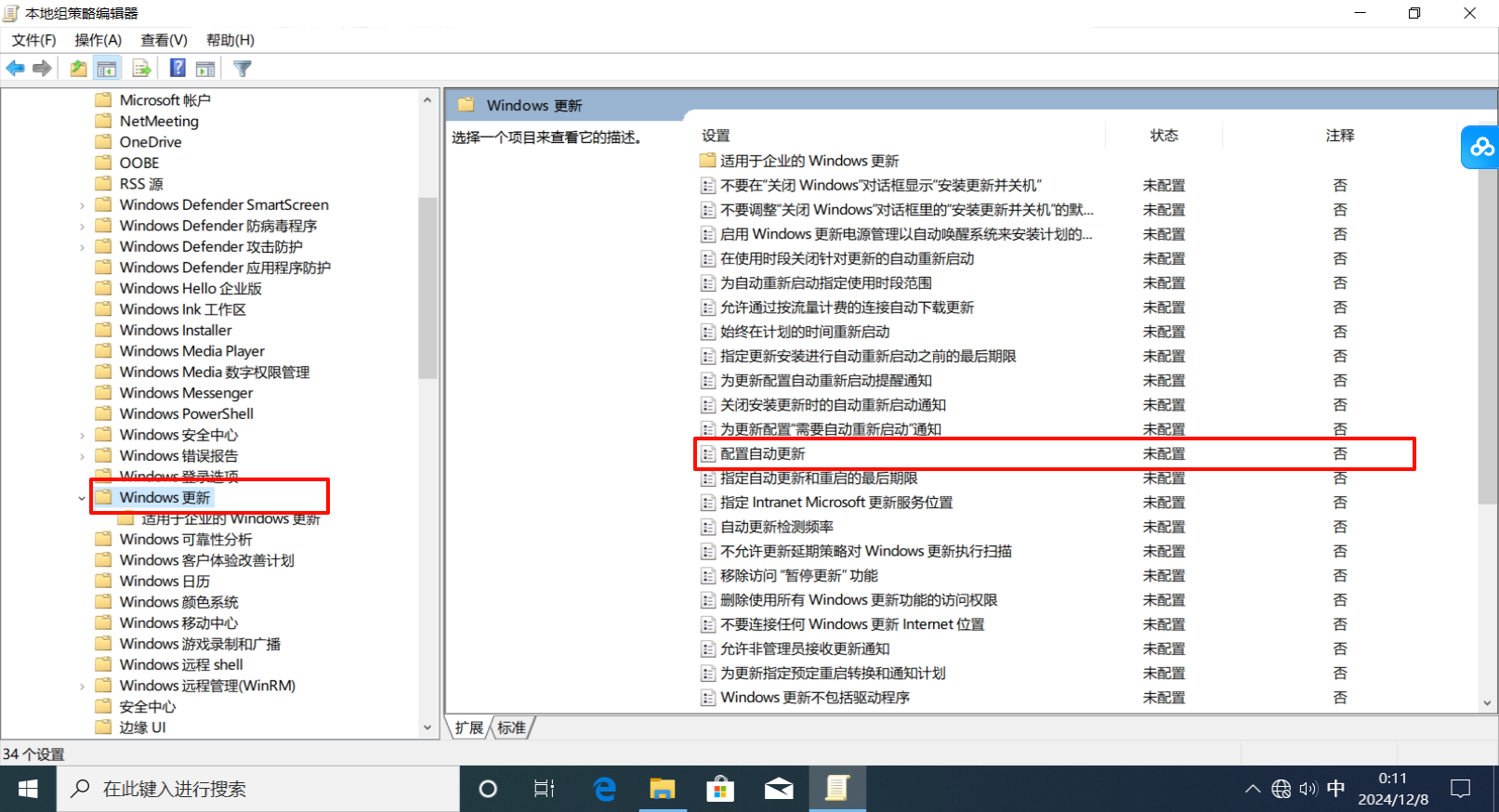Click the floating blue cloud icon
This screenshot has width=1499, height=812.
[x=1480, y=147]
